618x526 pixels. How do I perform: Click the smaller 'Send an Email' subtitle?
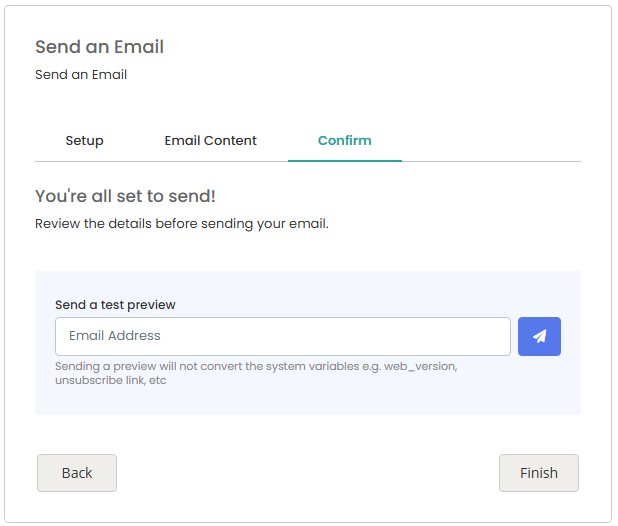coord(81,74)
